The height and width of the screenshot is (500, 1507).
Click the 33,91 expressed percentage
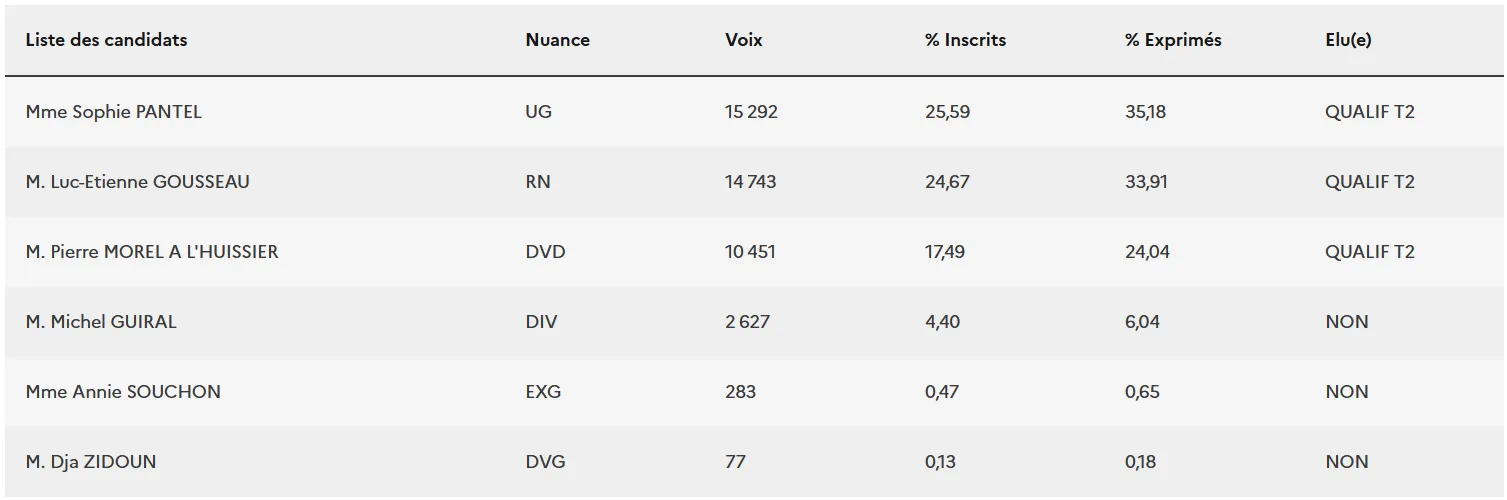pyautogui.click(x=1146, y=182)
